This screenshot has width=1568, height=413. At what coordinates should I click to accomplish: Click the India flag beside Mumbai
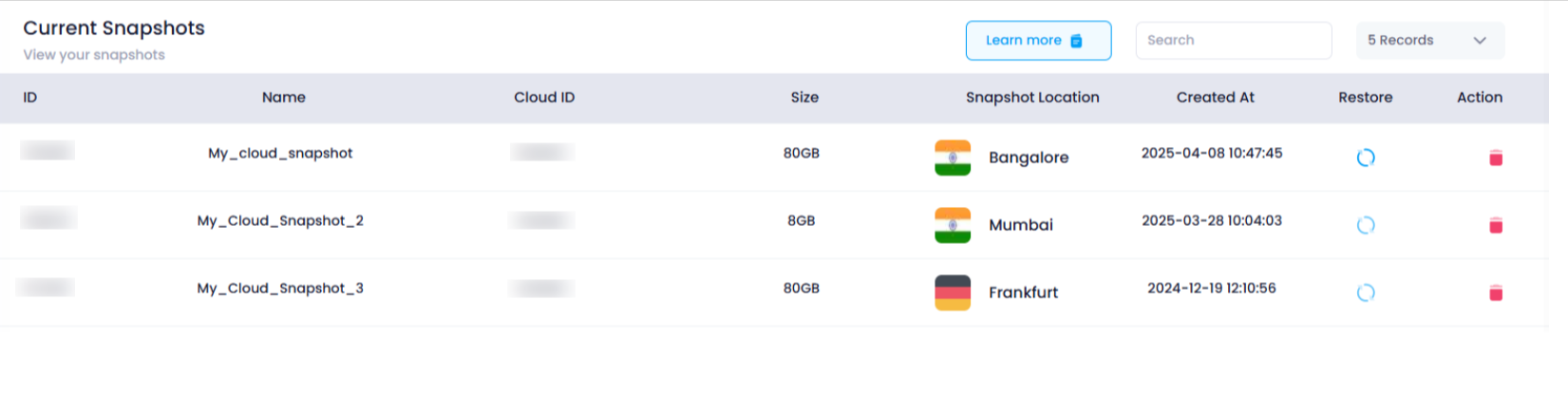953,225
